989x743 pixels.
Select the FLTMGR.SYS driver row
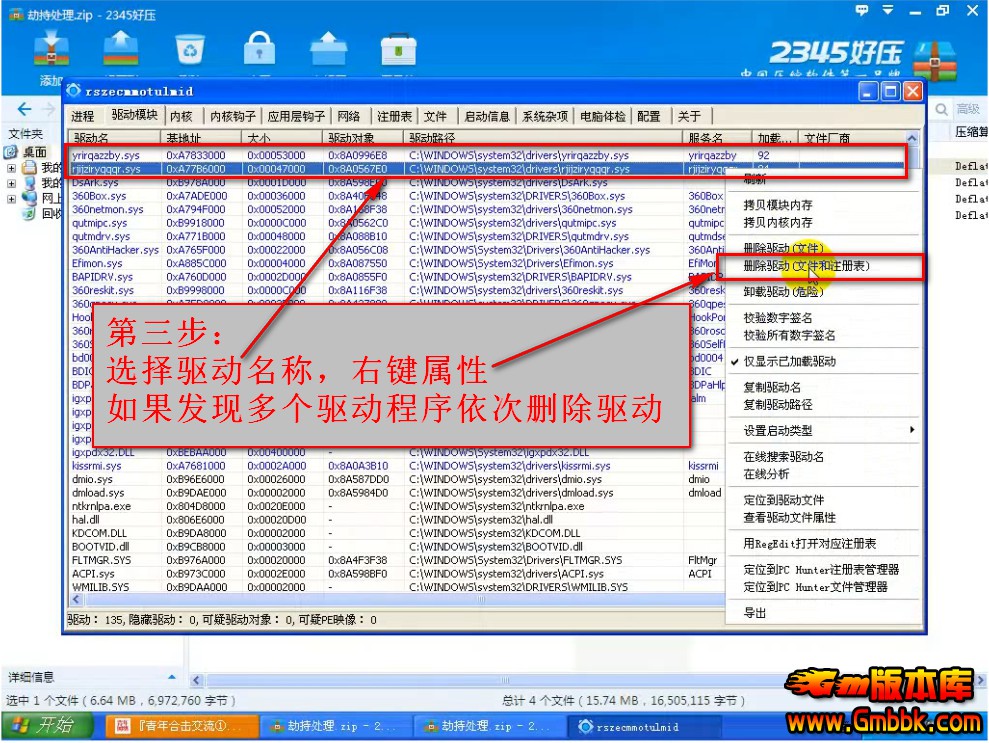[397, 560]
